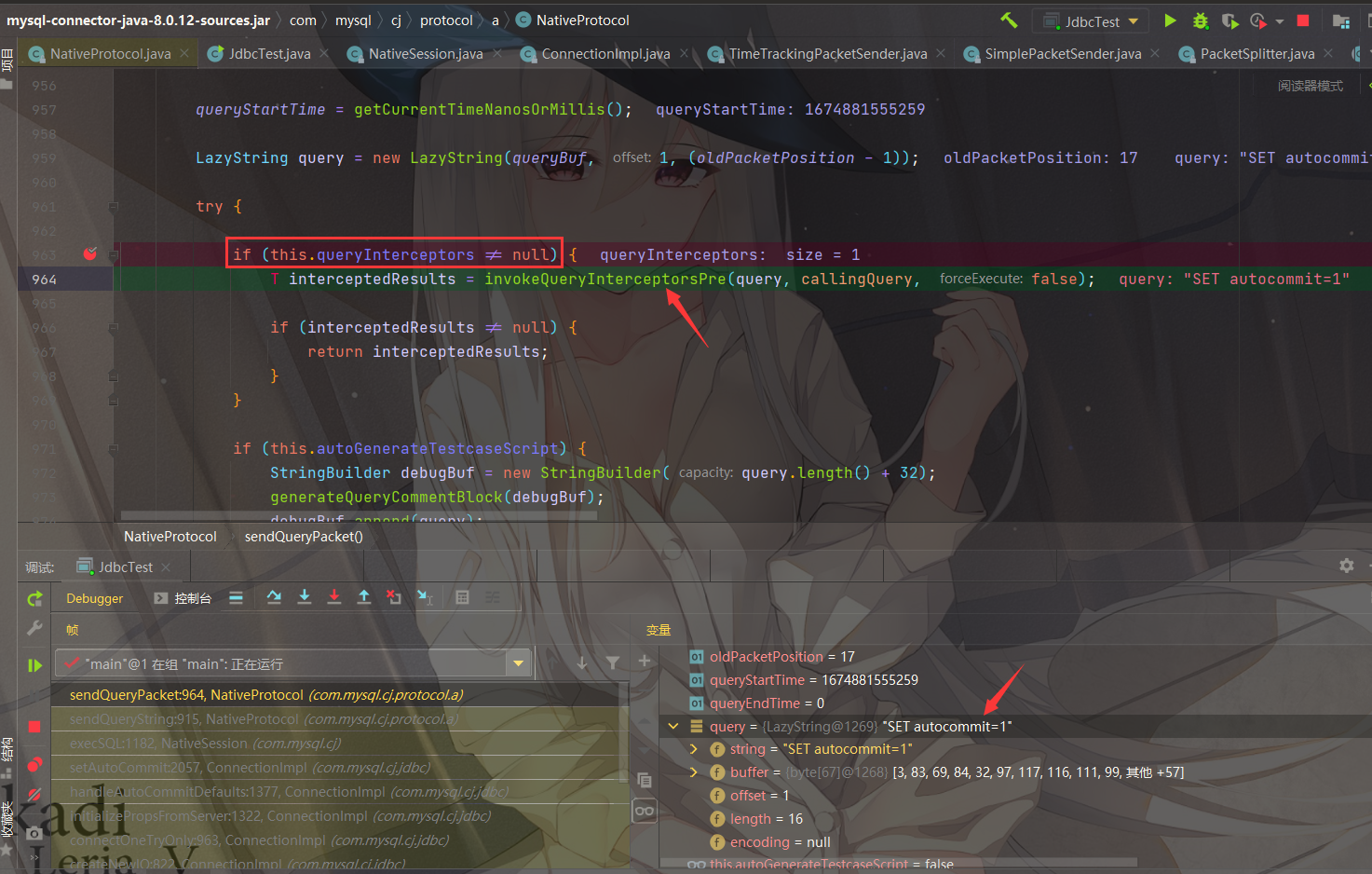
Task: Select frame execSQL:1182, NativeSession
Action: 340,744
